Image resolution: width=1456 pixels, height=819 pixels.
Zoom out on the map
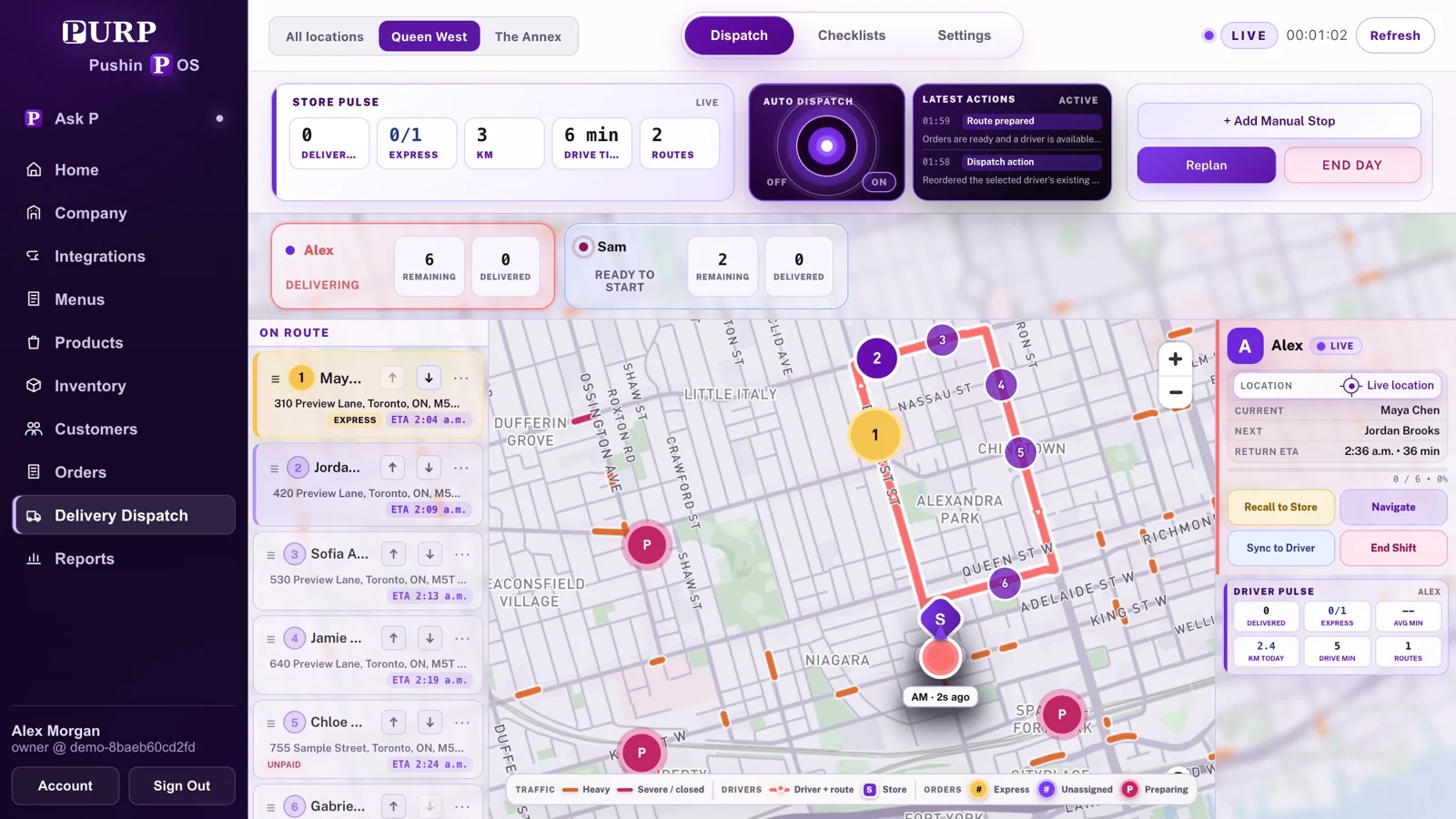pyautogui.click(x=1176, y=393)
